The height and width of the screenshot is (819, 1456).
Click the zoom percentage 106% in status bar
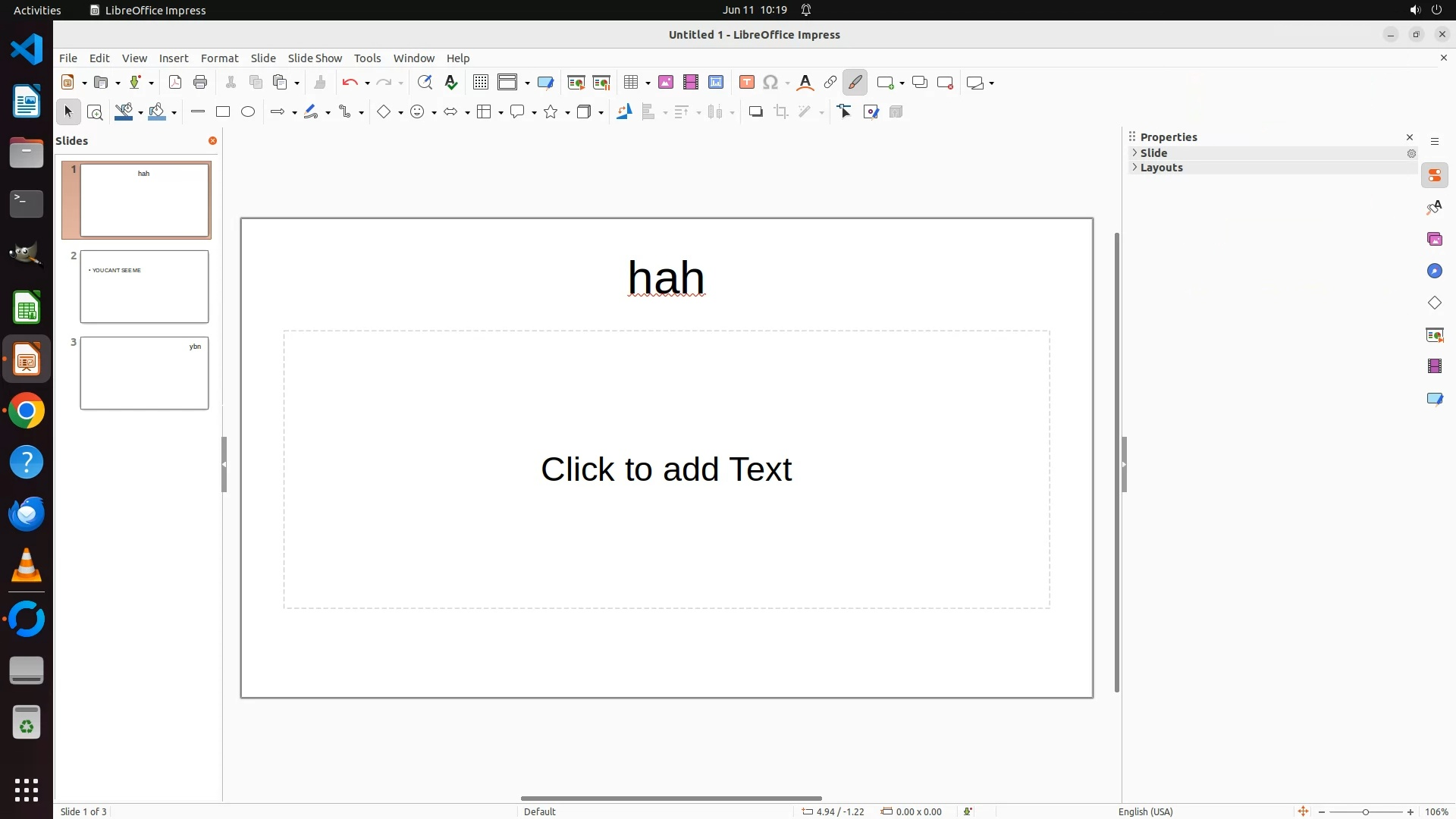pos(1436,811)
